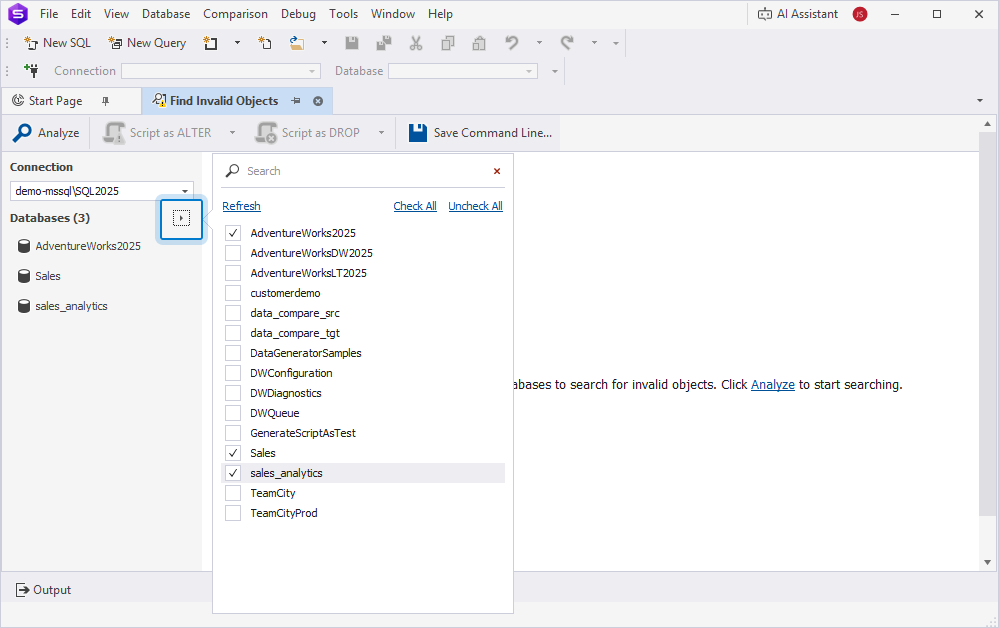Open the tab list dropdown arrow

click(x=980, y=101)
